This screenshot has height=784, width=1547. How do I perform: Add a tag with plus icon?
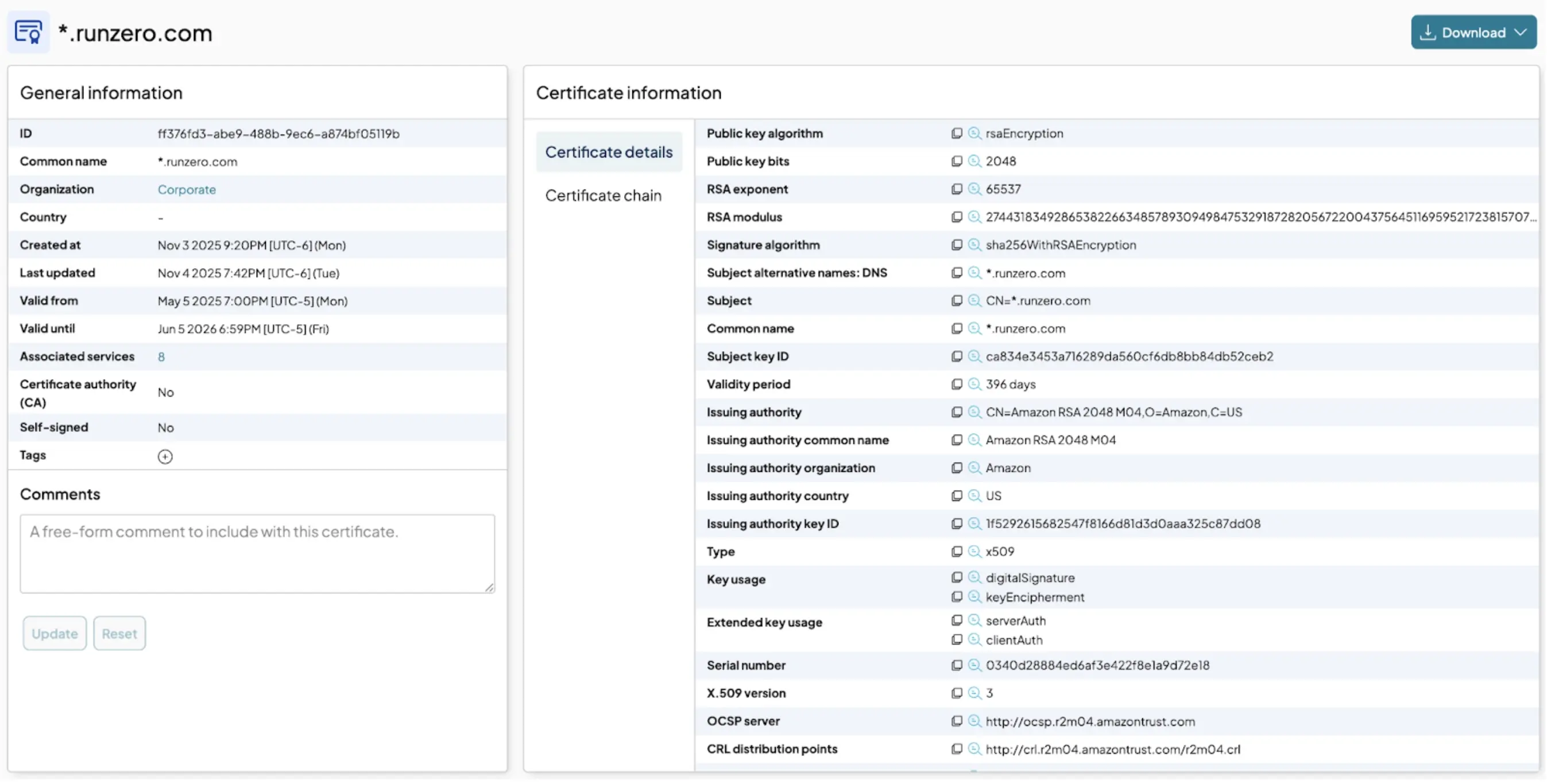(165, 457)
